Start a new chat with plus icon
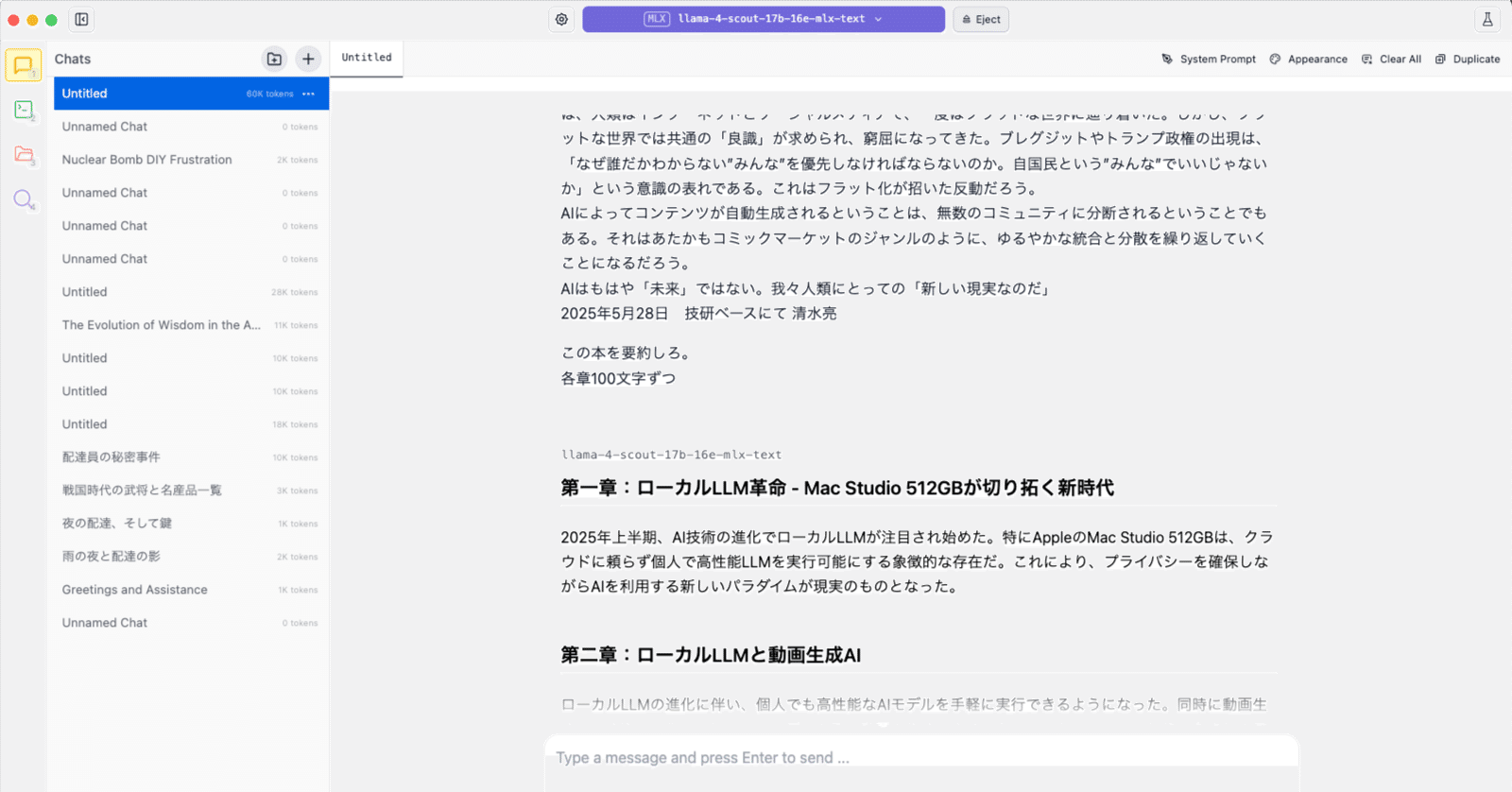The width and height of the screenshot is (1512, 792). (308, 59)
